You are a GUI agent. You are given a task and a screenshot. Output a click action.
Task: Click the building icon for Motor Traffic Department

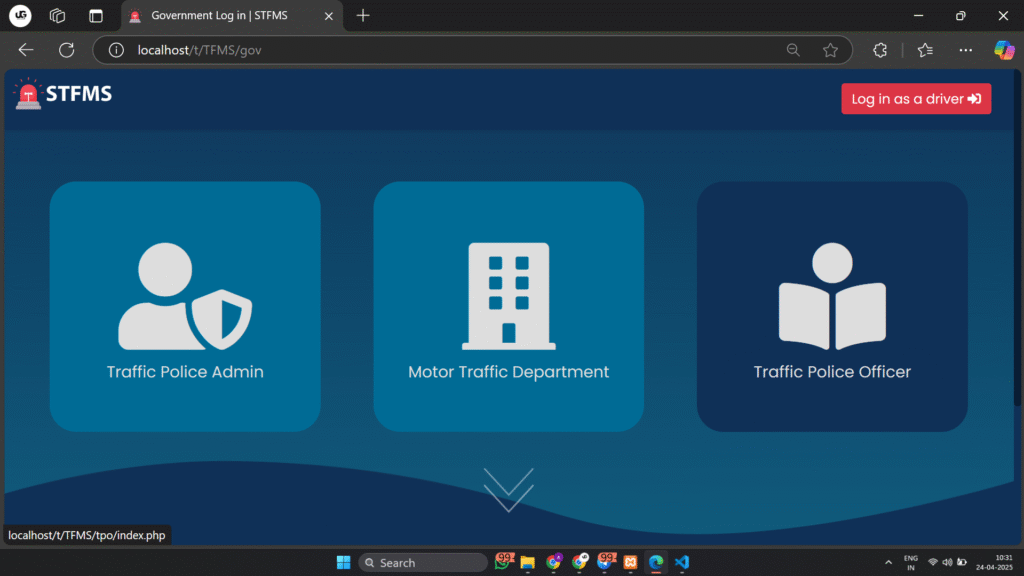(x=509, y=296)
